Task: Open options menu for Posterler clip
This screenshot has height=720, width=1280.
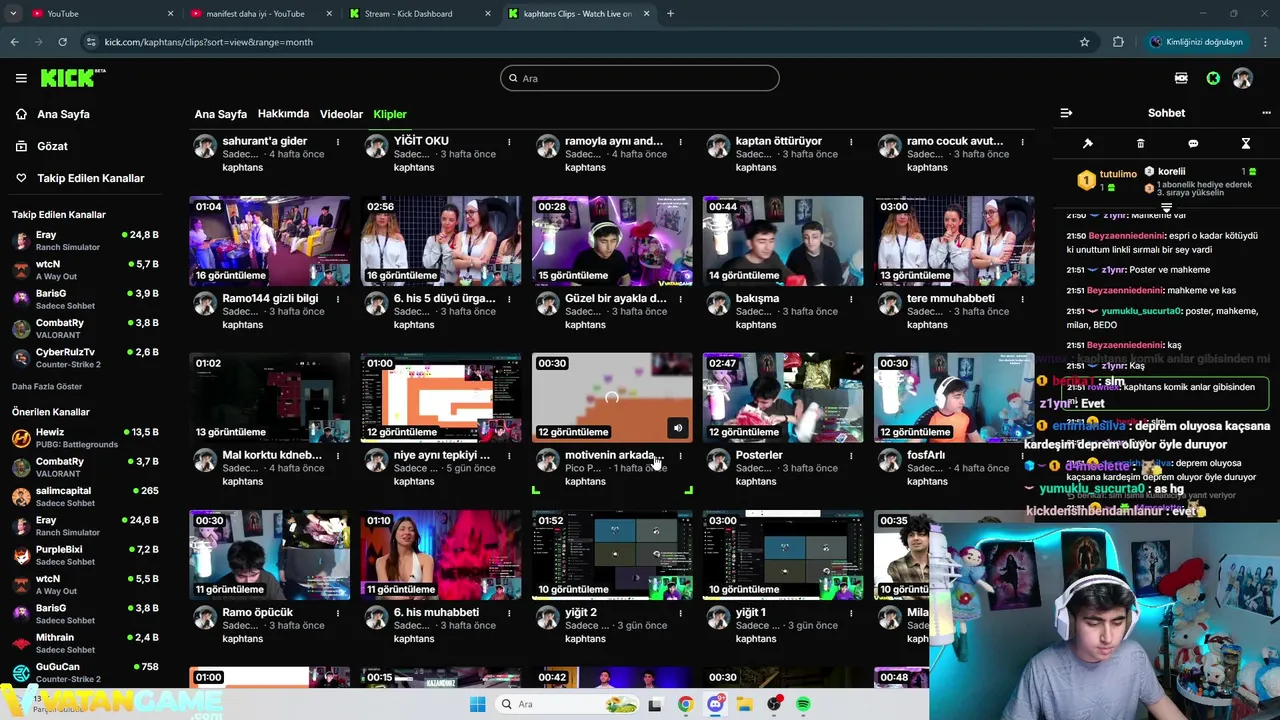Action: point(851,456)
